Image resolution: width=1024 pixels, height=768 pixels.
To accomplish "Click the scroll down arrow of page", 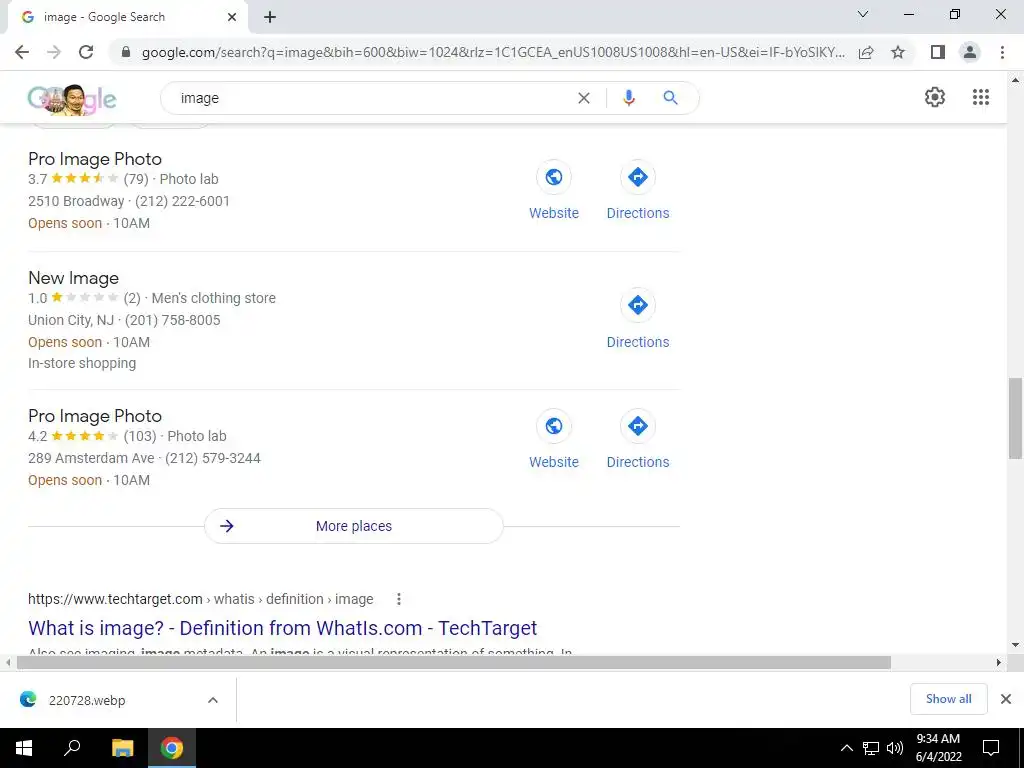I will pyautogui.click(x=1015, y=645).
